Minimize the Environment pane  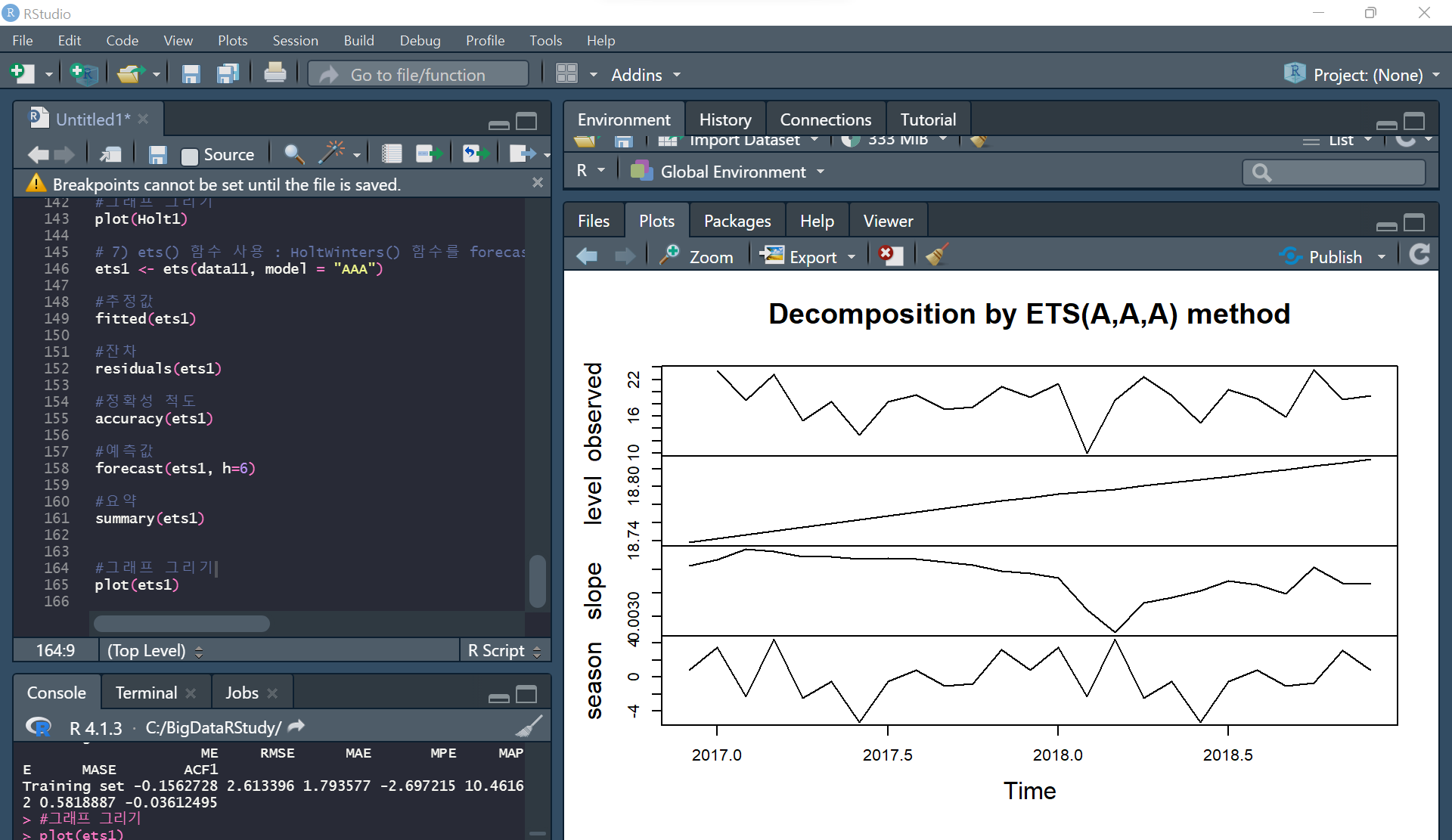tap(1386, 123)
